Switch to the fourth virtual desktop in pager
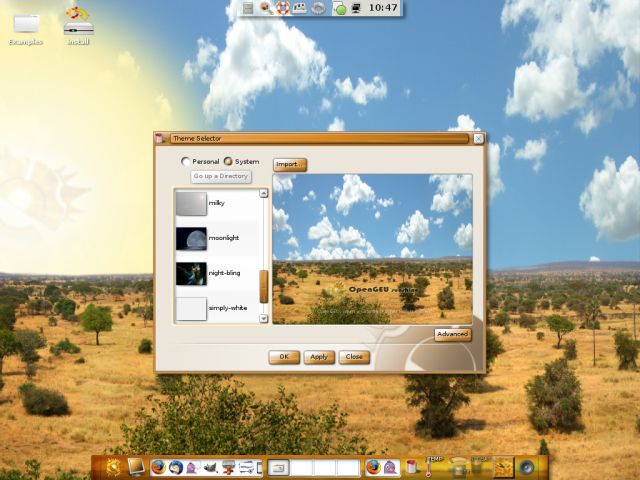This screenshot has width=640, height=480. [348, 468]
